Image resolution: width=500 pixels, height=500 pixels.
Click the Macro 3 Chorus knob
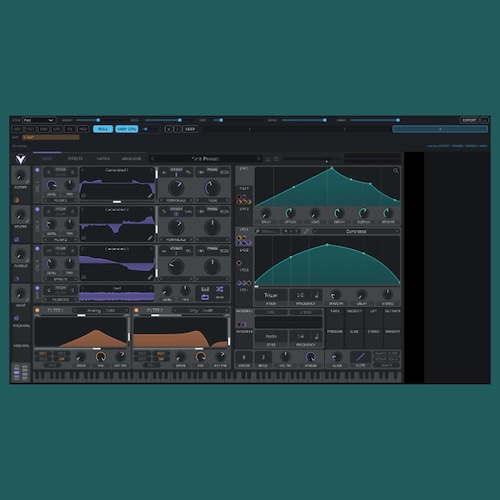pos(21,255)
